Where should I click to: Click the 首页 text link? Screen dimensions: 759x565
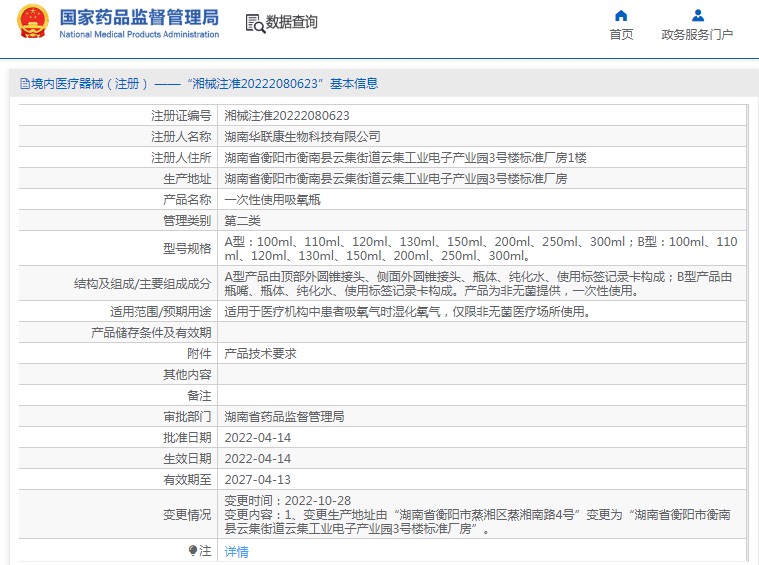[621, 34]
